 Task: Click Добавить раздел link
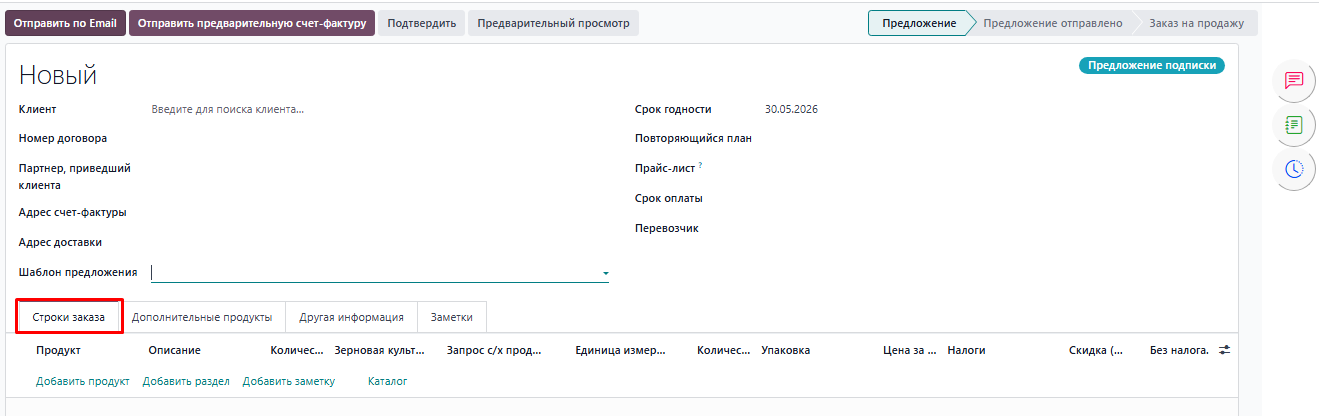click(186, 381)
